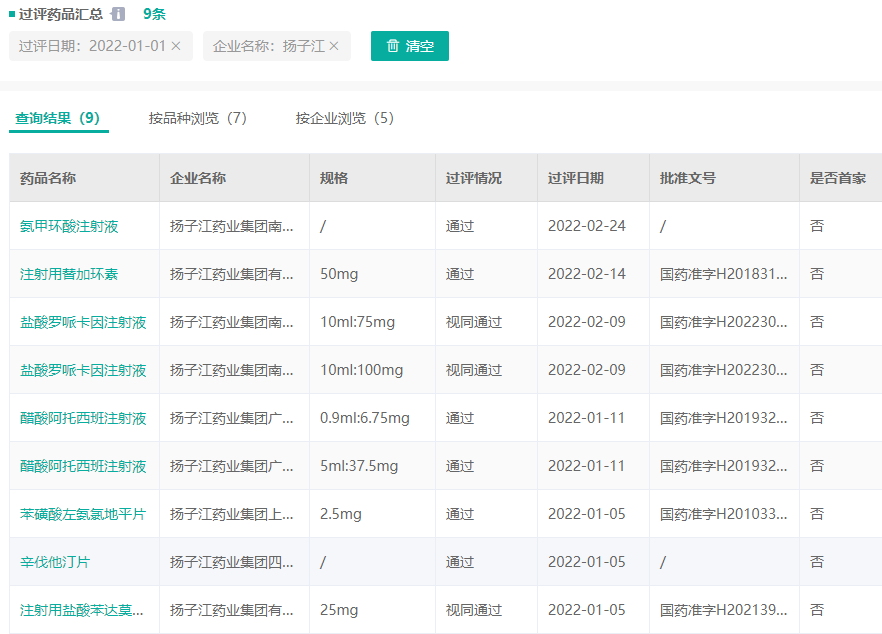Open the 氨甲环酸注射液 drug link

[x=69, y=226]
